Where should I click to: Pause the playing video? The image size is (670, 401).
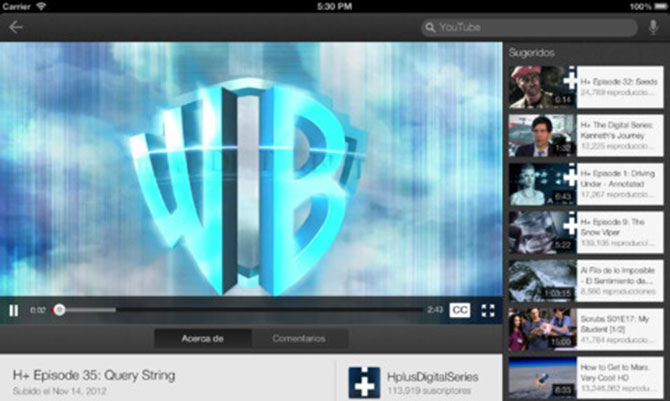click(14, 310)
